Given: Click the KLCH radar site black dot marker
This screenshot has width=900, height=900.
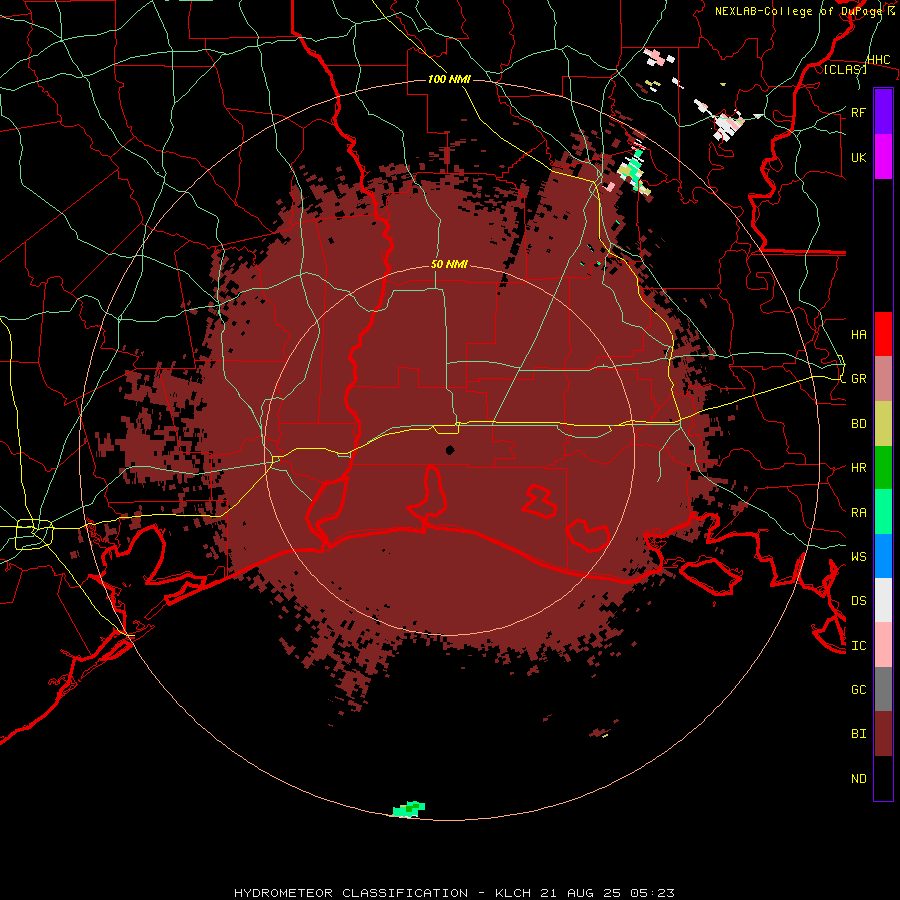Looking at the screenshot, I should point(450,450).
